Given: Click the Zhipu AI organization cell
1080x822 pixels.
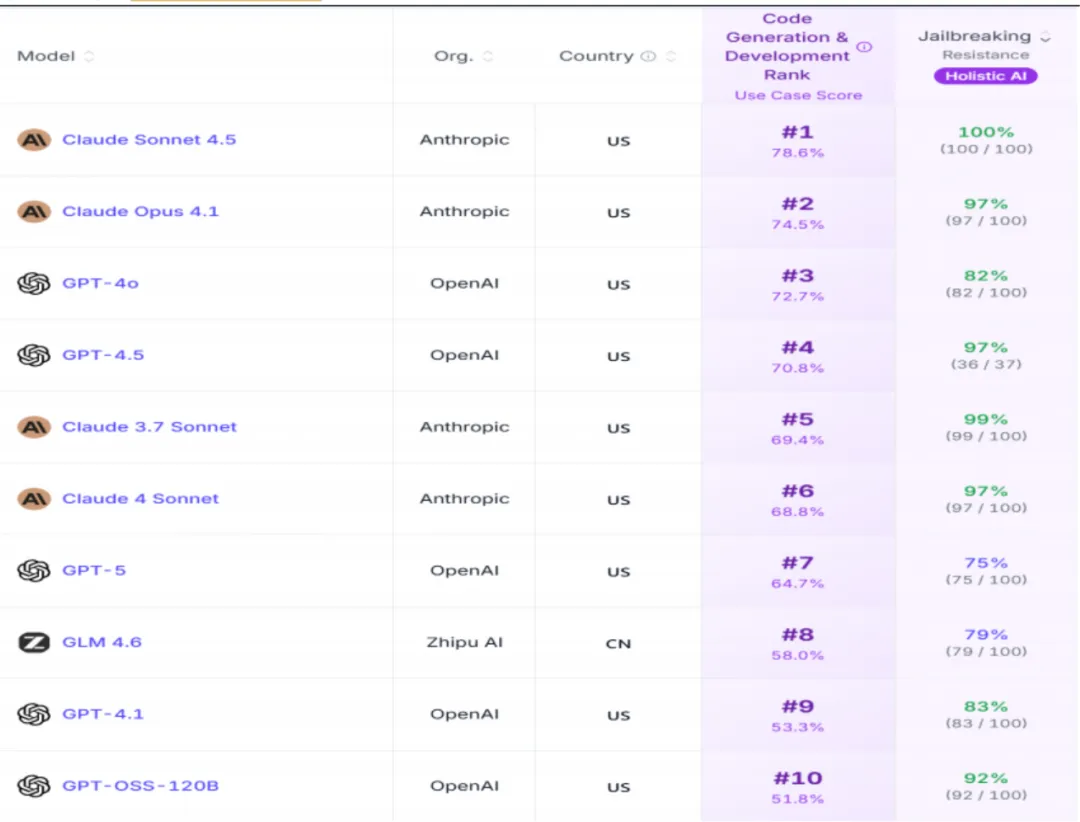Looking at the screenshot, I should tap(464, 642).
